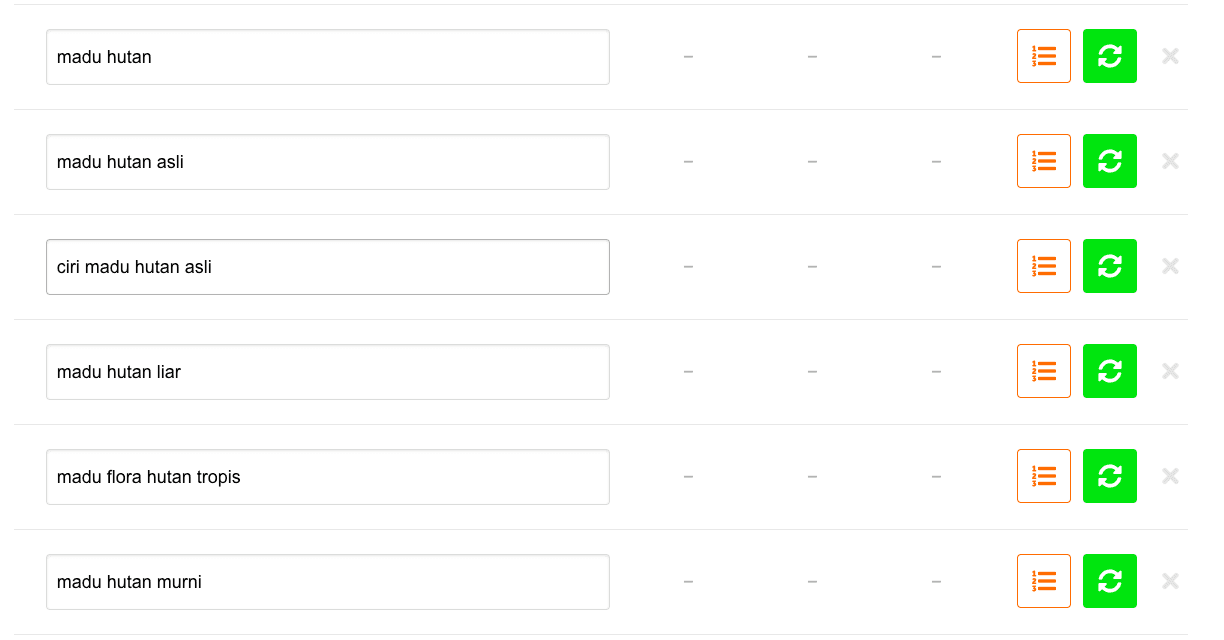Open ranking list for 'madu hutan'
This screenshot has height=640, width=1224.
(1043, 56)
